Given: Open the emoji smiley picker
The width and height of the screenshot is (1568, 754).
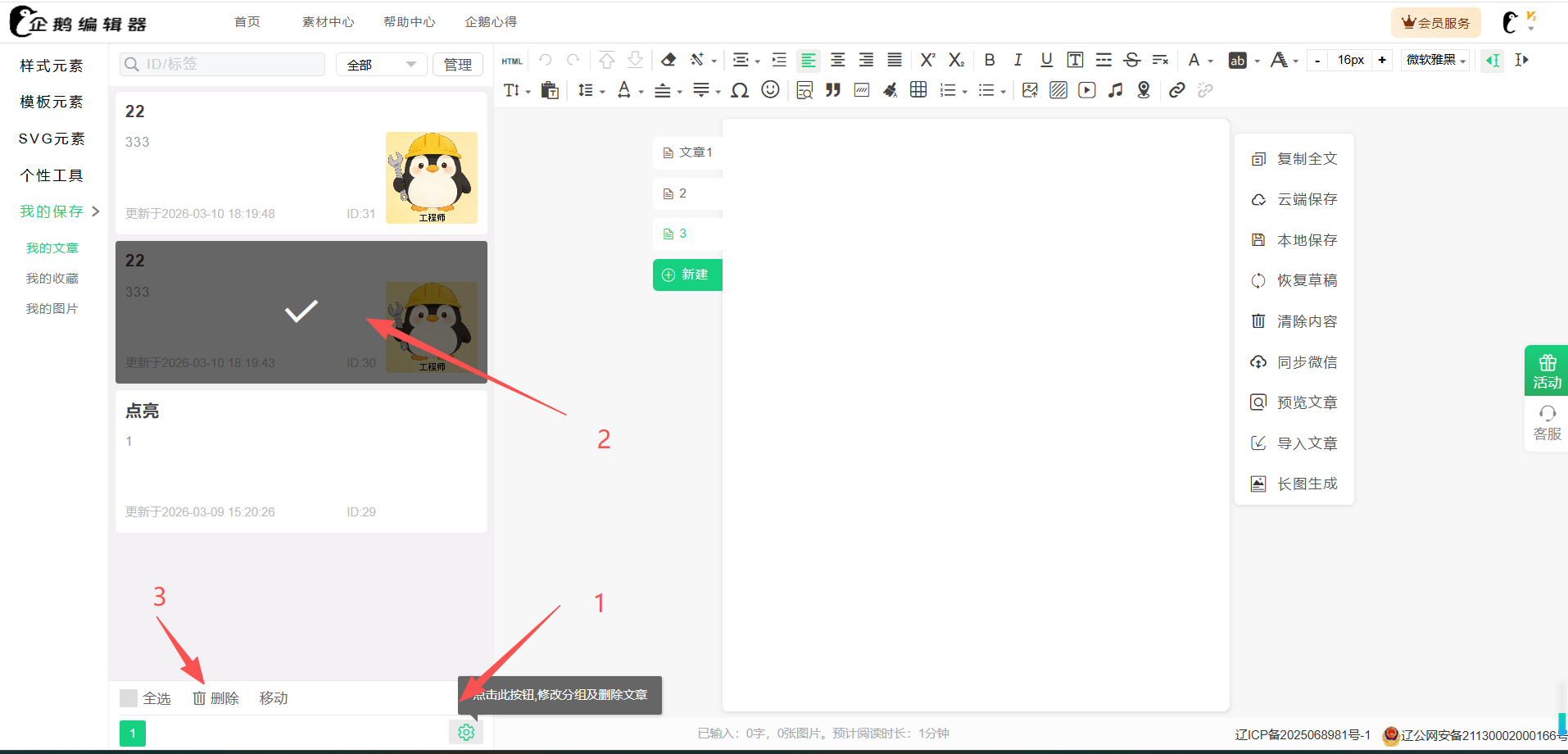Looking at the screenshot, I should [770, 90].
